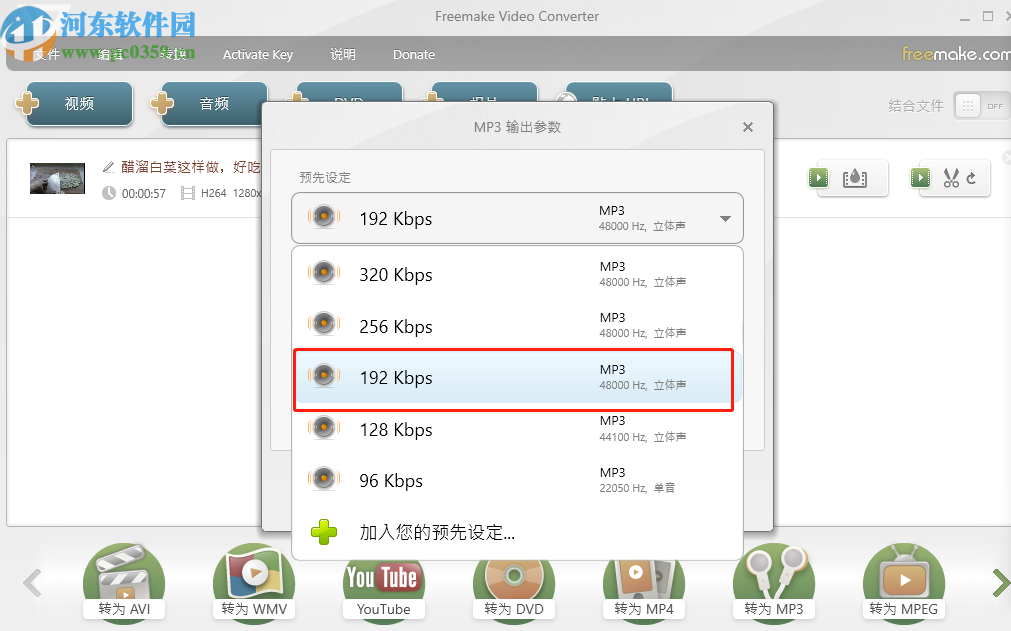Image resolution: width=1011 pixels, height=631 pixels.
Task: Select the 320 Kbps preset radio button
Action: 323,271
